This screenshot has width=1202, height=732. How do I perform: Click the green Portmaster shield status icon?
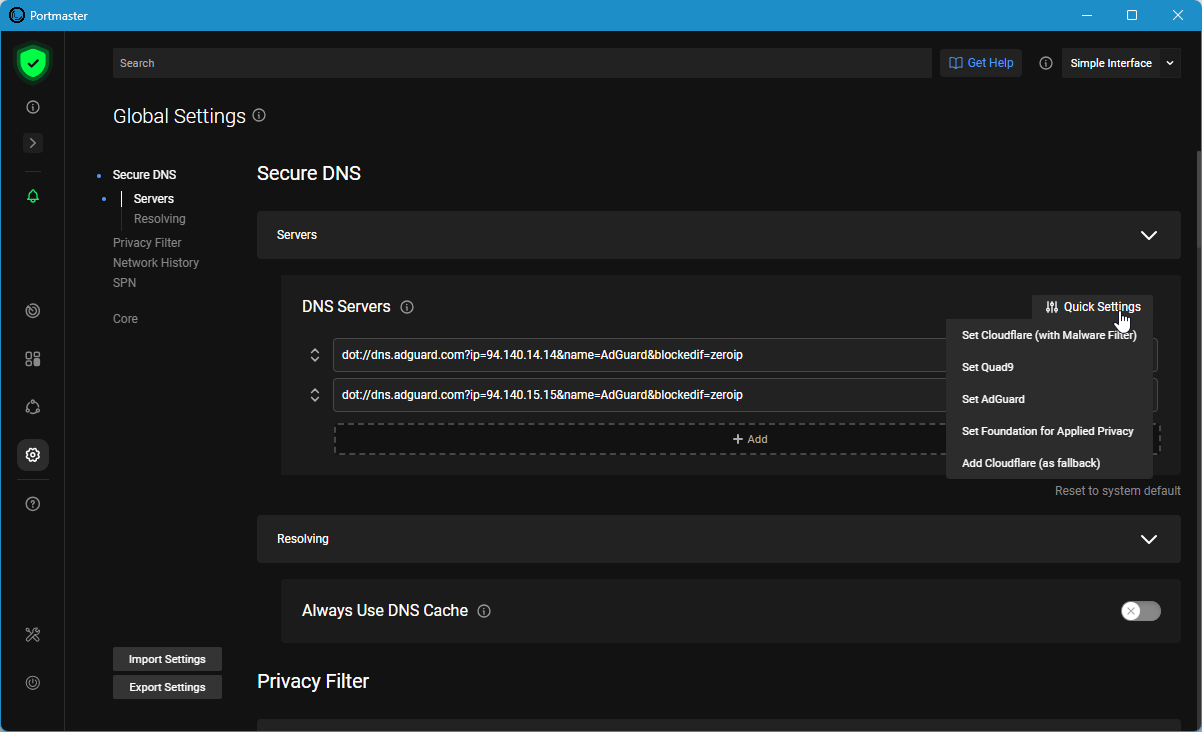coord(33,63)
